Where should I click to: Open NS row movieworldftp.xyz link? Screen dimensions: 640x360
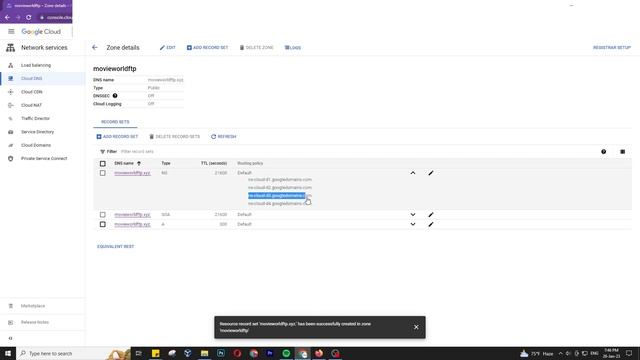click(x=132, y=173)
